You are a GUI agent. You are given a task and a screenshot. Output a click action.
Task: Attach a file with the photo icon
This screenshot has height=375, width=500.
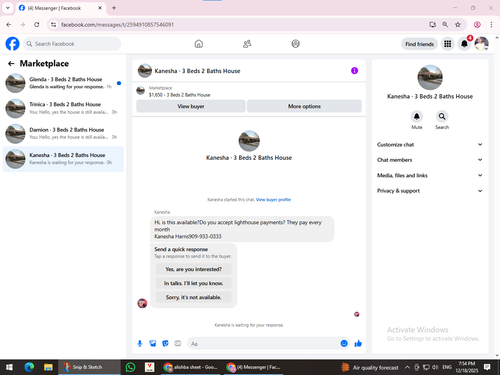pos(153,343)
